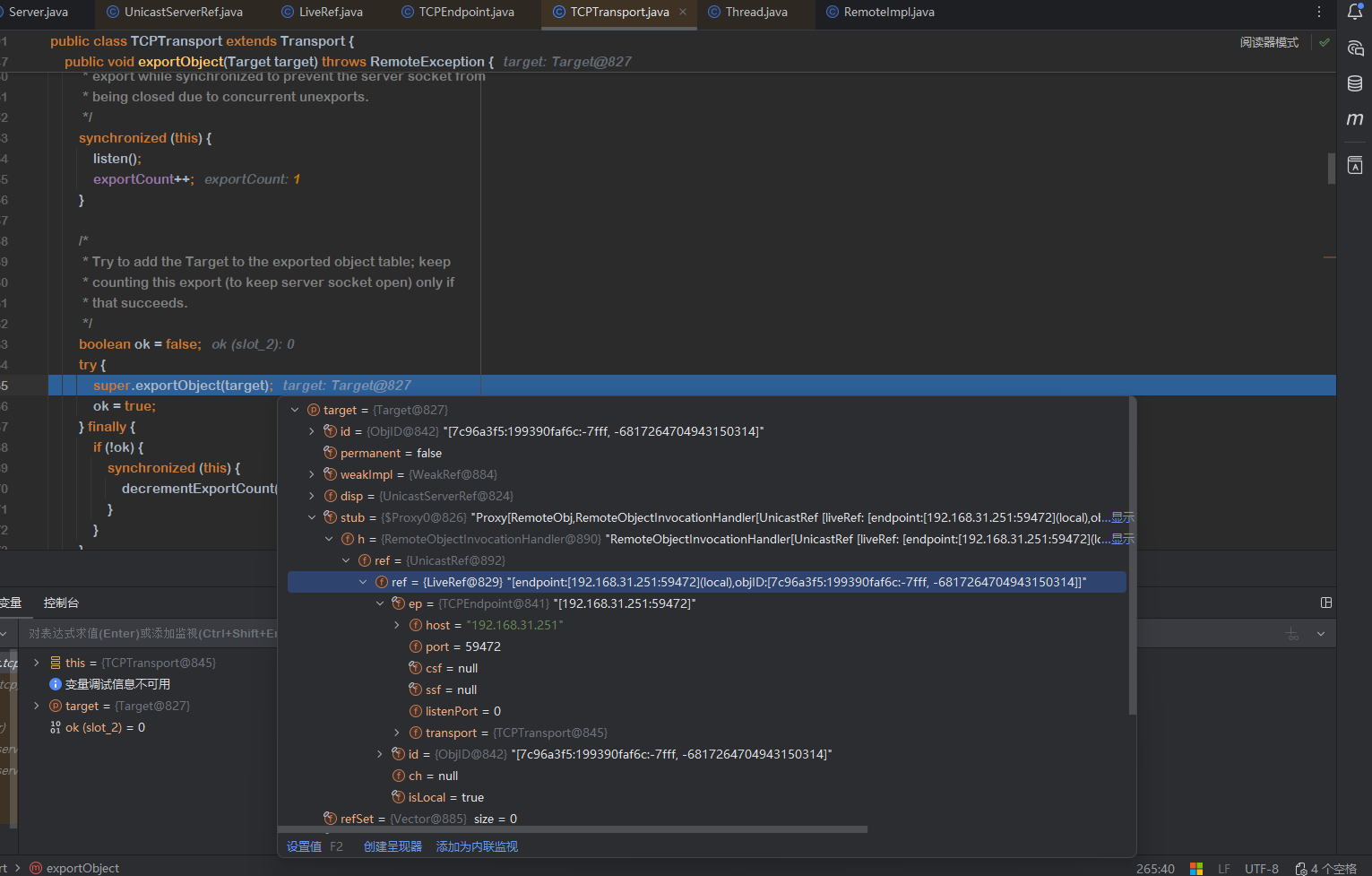The width and height of the screenshot is (1372, 876).
Task: Toggle reader mode (阅读器模式)
Action: pos(1269,42)
